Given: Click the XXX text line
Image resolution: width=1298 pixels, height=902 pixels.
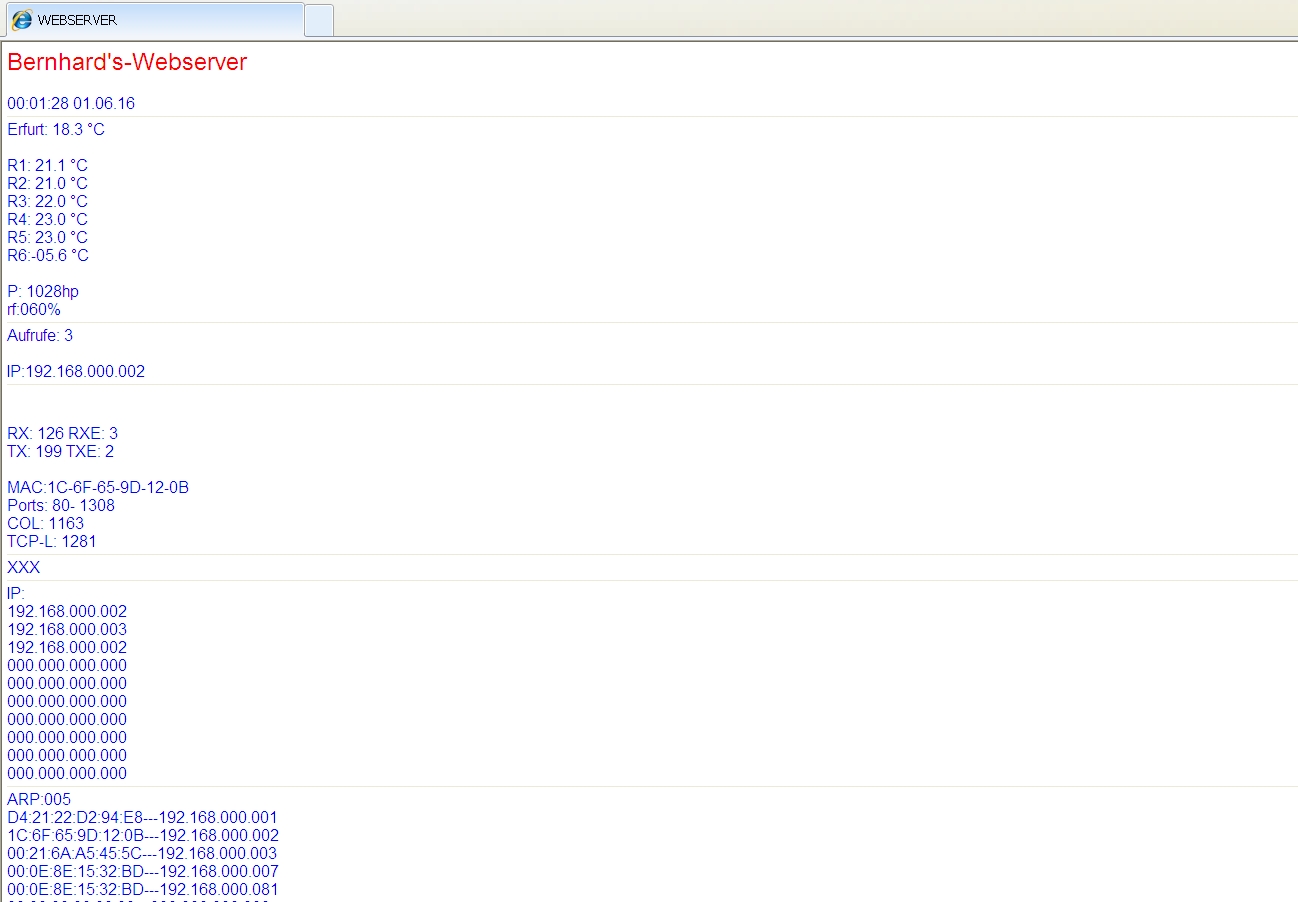Looking at the screenshot, I should pos(24,567).
